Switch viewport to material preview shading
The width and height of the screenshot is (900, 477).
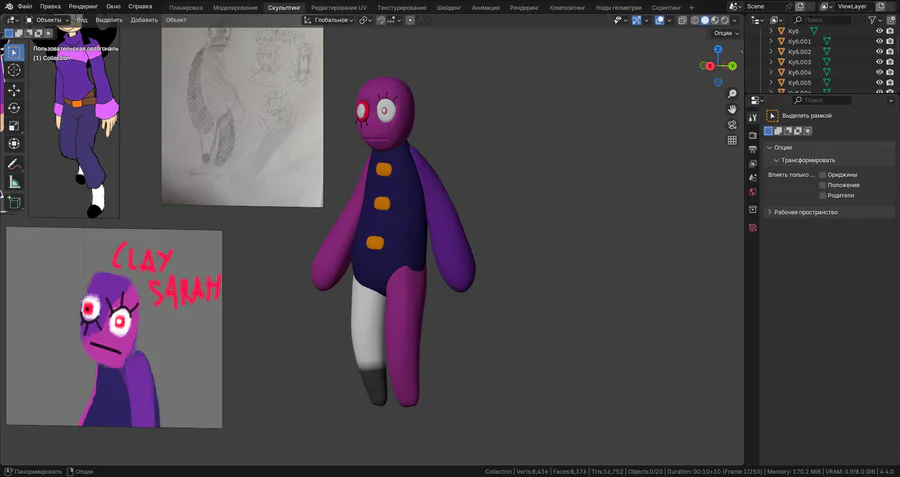coord(715,20)
